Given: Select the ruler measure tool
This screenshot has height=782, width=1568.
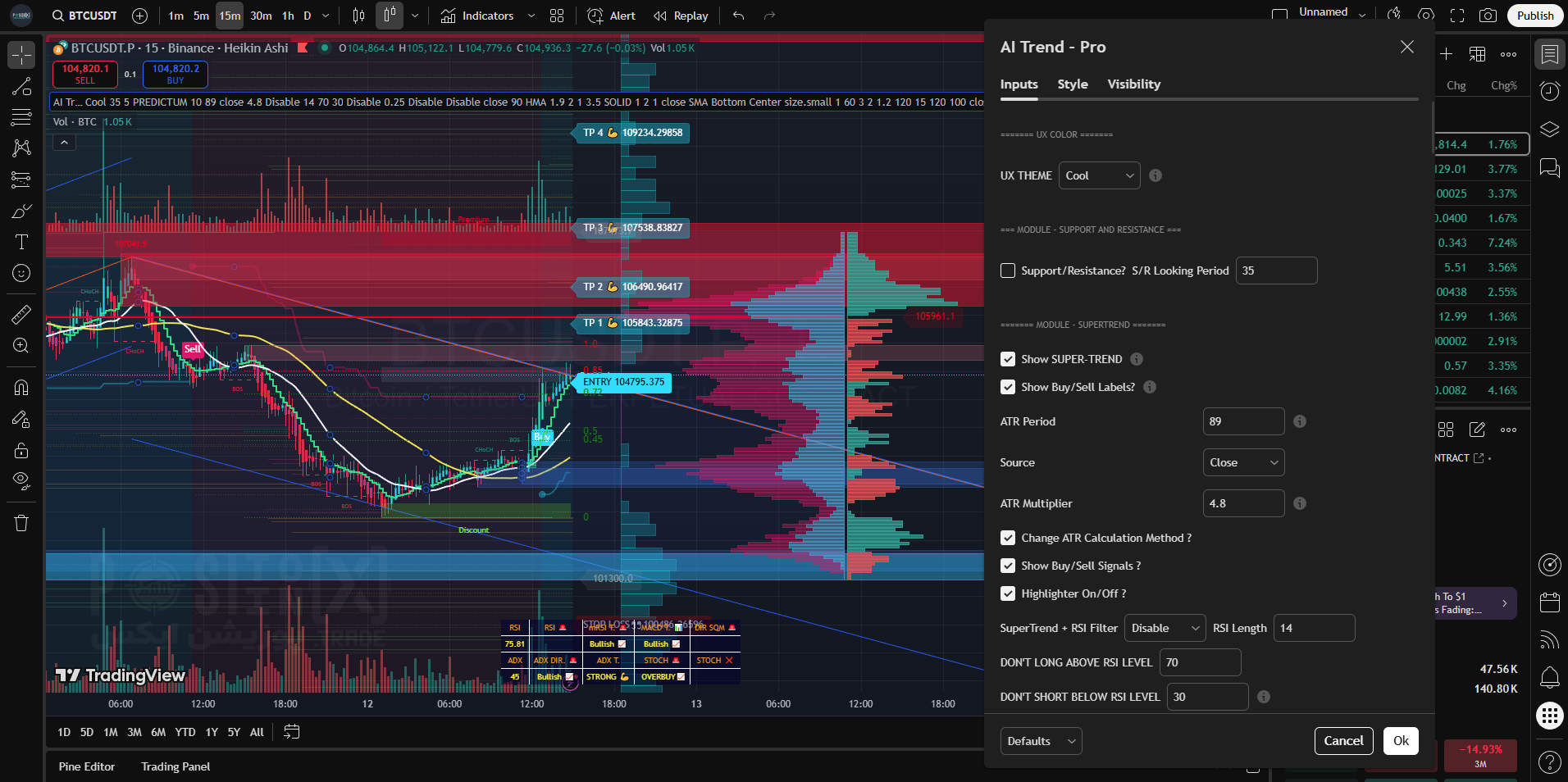Looking at the screenshot, I should 21,314.
